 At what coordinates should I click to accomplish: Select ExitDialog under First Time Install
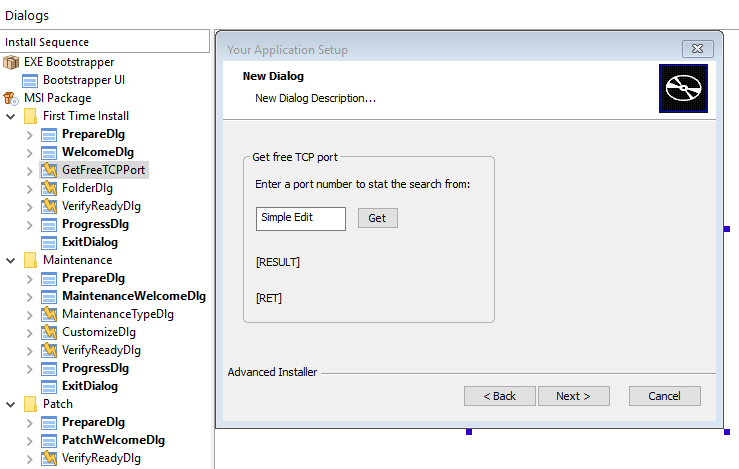[90, 242]
